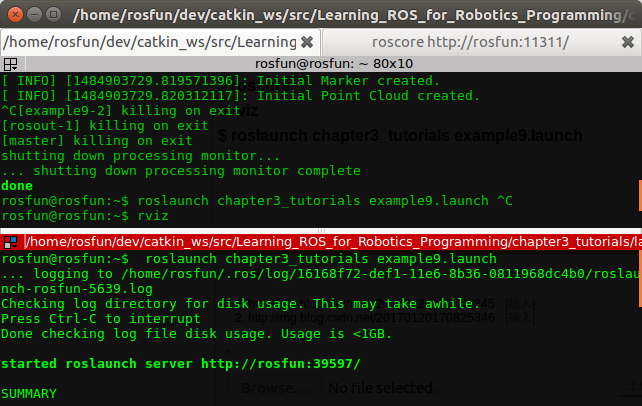The image size is (642, 406).
Task: Maximize the Terminator window
Action: point(53,15)
